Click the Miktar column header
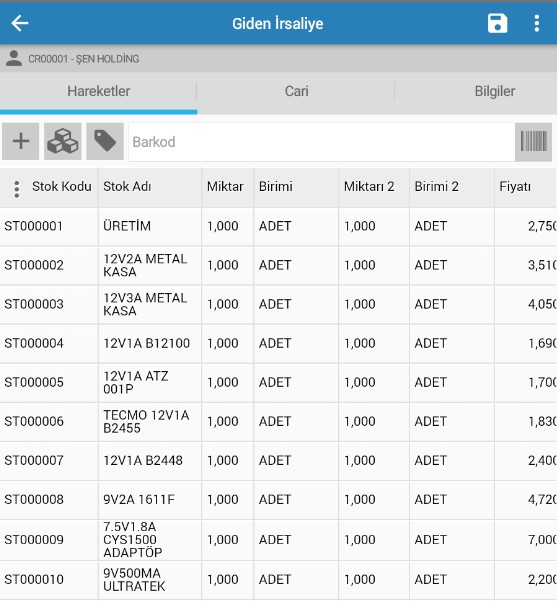The width and height of the screenshot is (557, 601). [225, 187]
